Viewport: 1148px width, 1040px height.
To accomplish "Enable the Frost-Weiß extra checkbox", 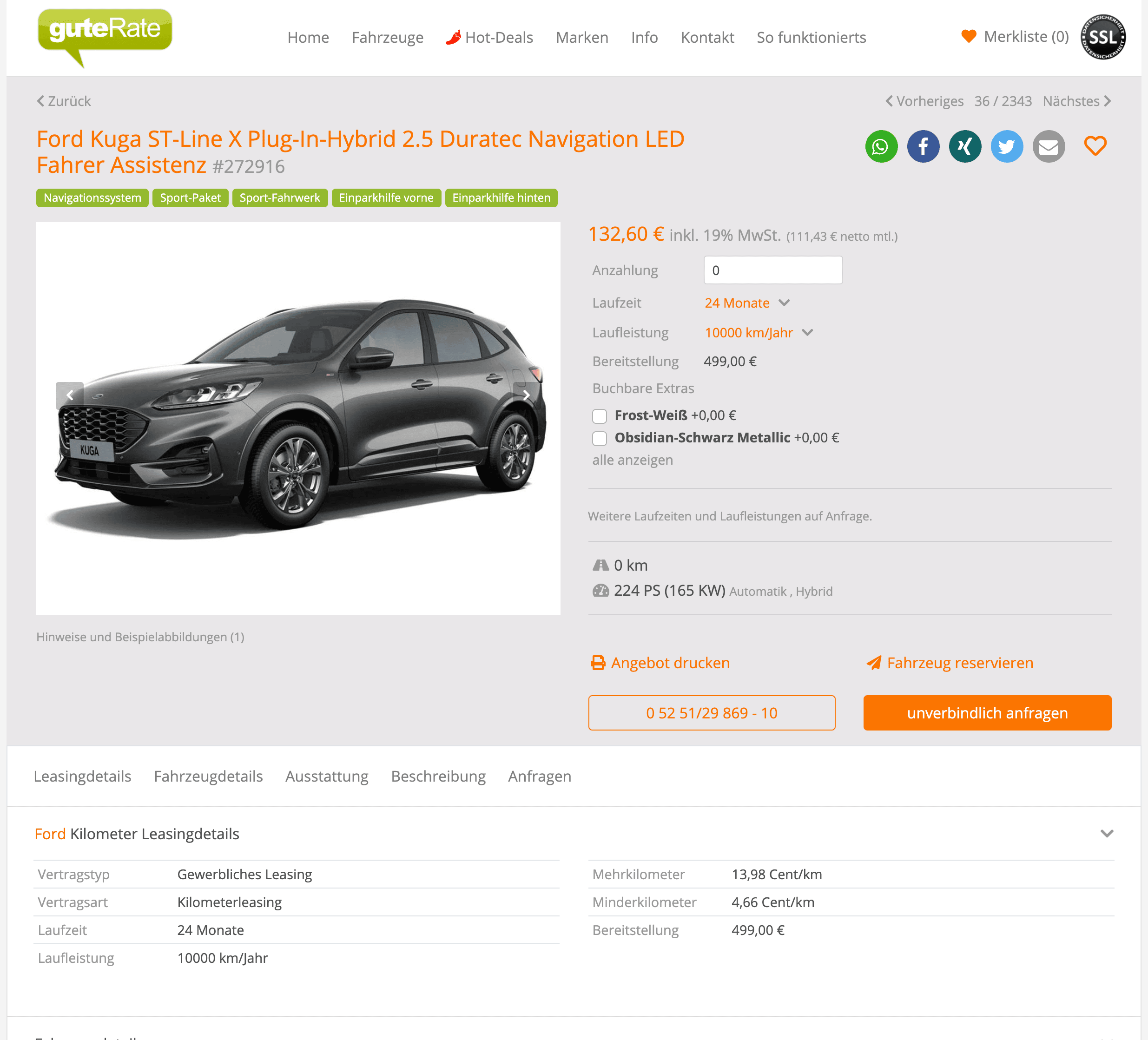I will tap(599, 416).
